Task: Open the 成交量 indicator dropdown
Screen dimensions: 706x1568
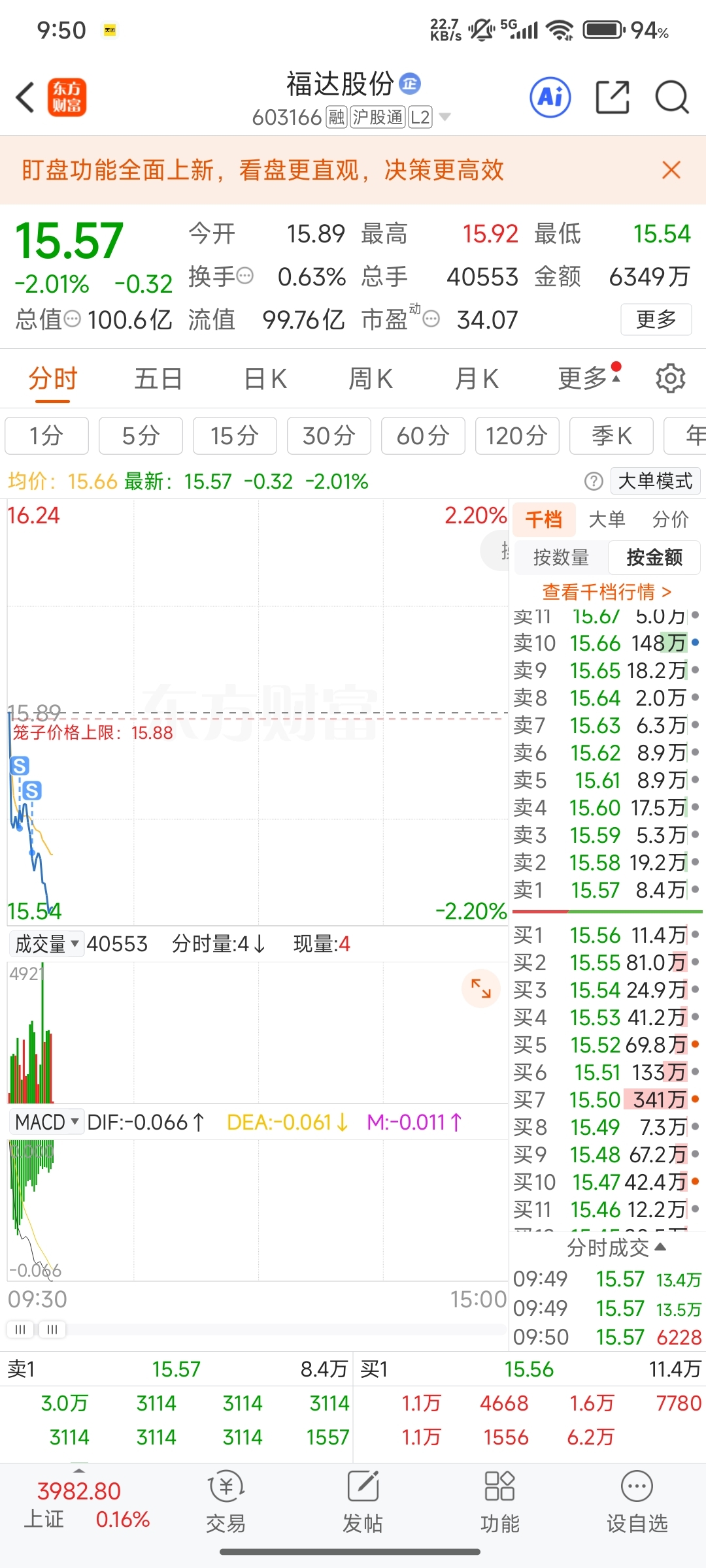Action: (x=47, y=944)
